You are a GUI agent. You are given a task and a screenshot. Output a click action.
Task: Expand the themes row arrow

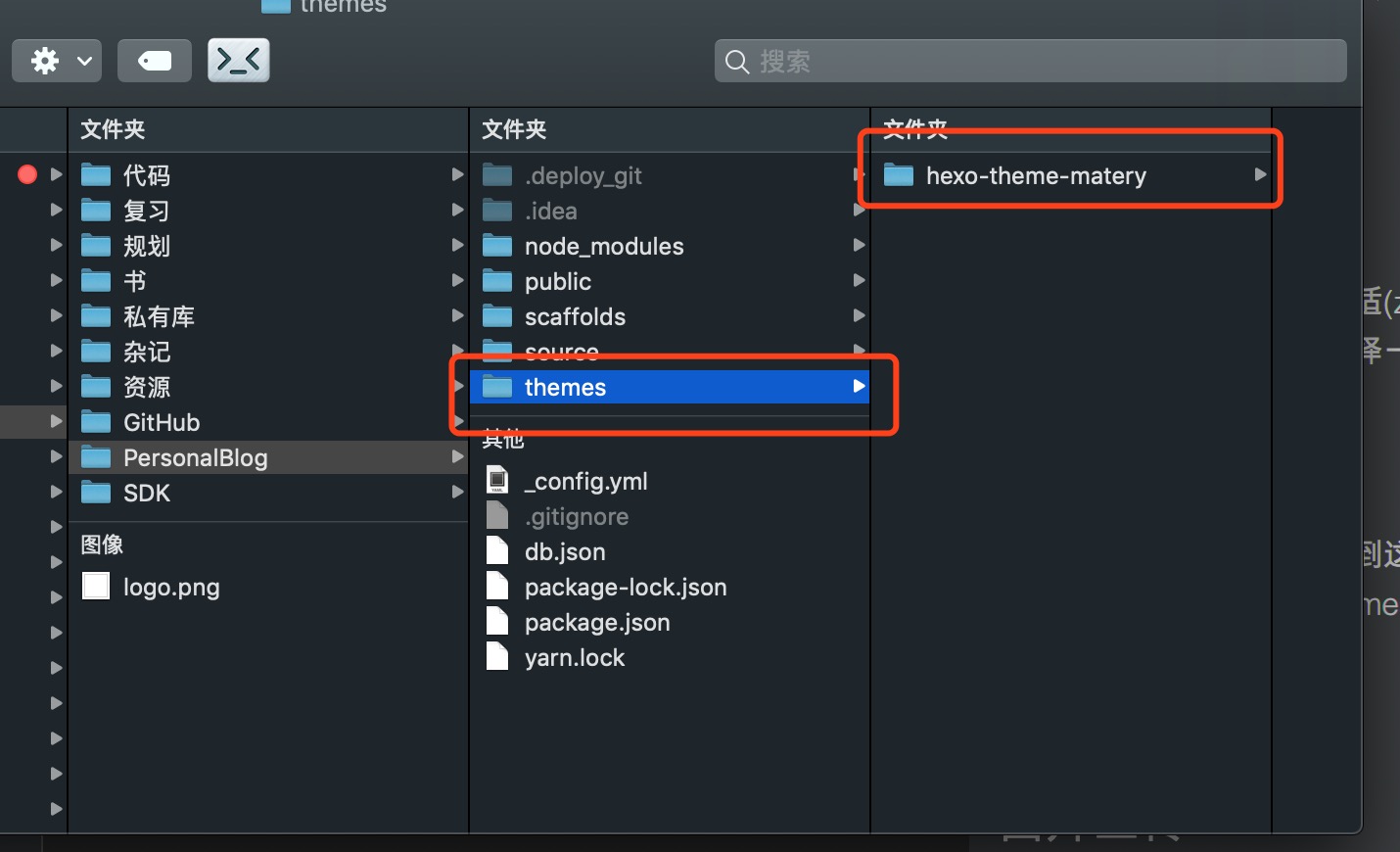coord(859,386)
